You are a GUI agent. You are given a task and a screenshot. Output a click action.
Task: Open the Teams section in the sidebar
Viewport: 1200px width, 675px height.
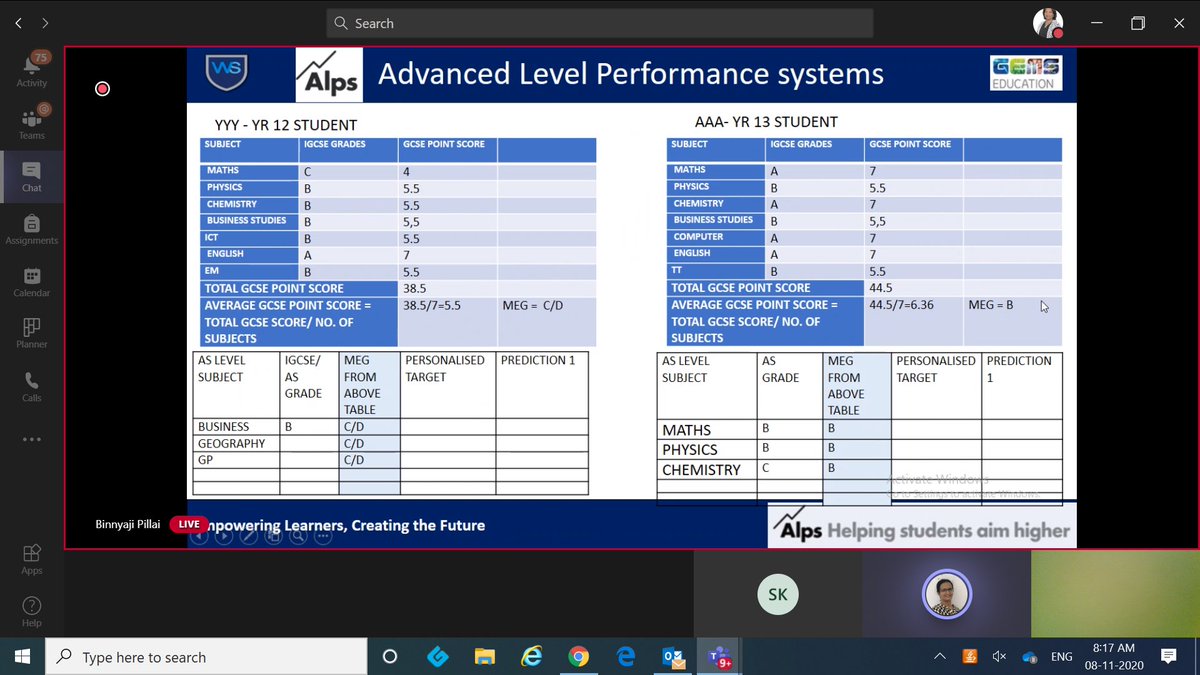31,122
